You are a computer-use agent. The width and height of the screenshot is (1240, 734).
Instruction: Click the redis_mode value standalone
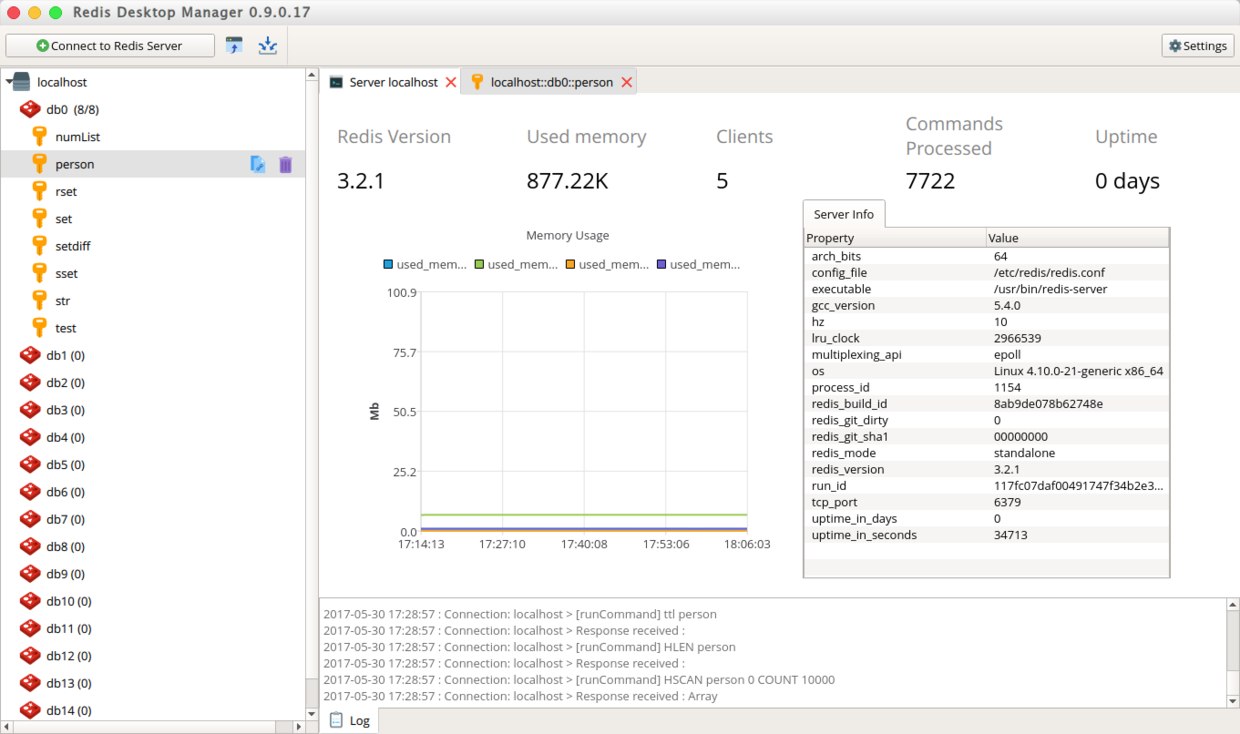point(1024,453)
